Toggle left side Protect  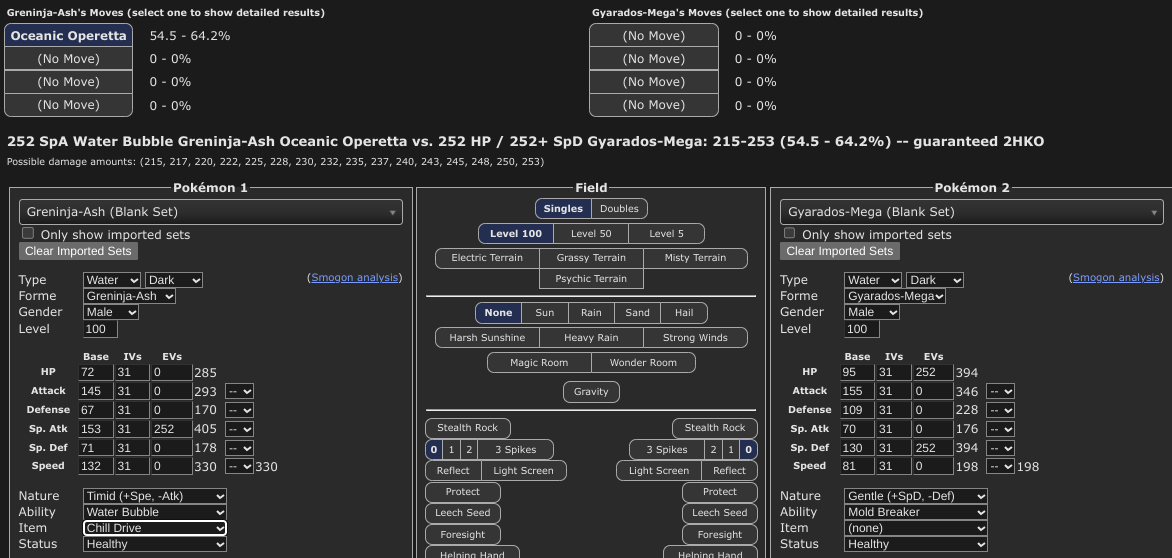463,492
